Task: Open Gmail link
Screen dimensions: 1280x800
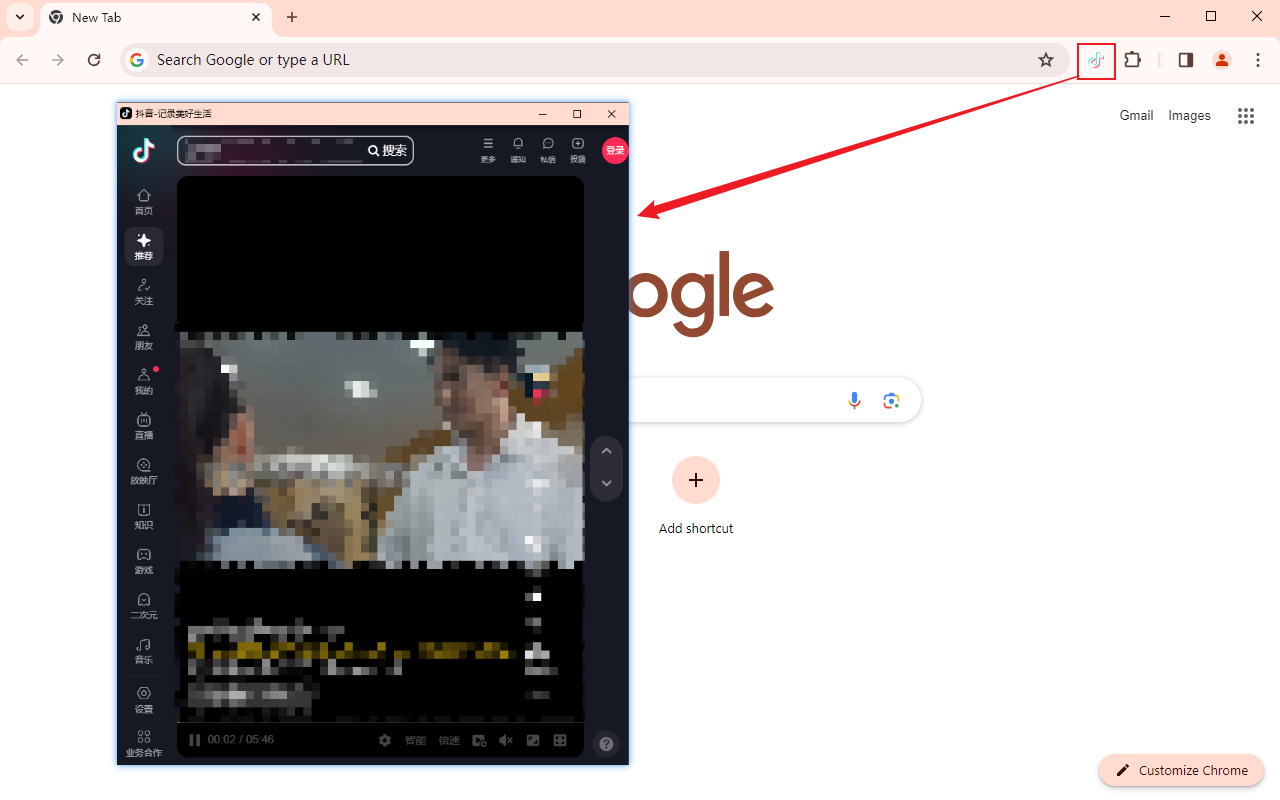Action: (1136, 115)
